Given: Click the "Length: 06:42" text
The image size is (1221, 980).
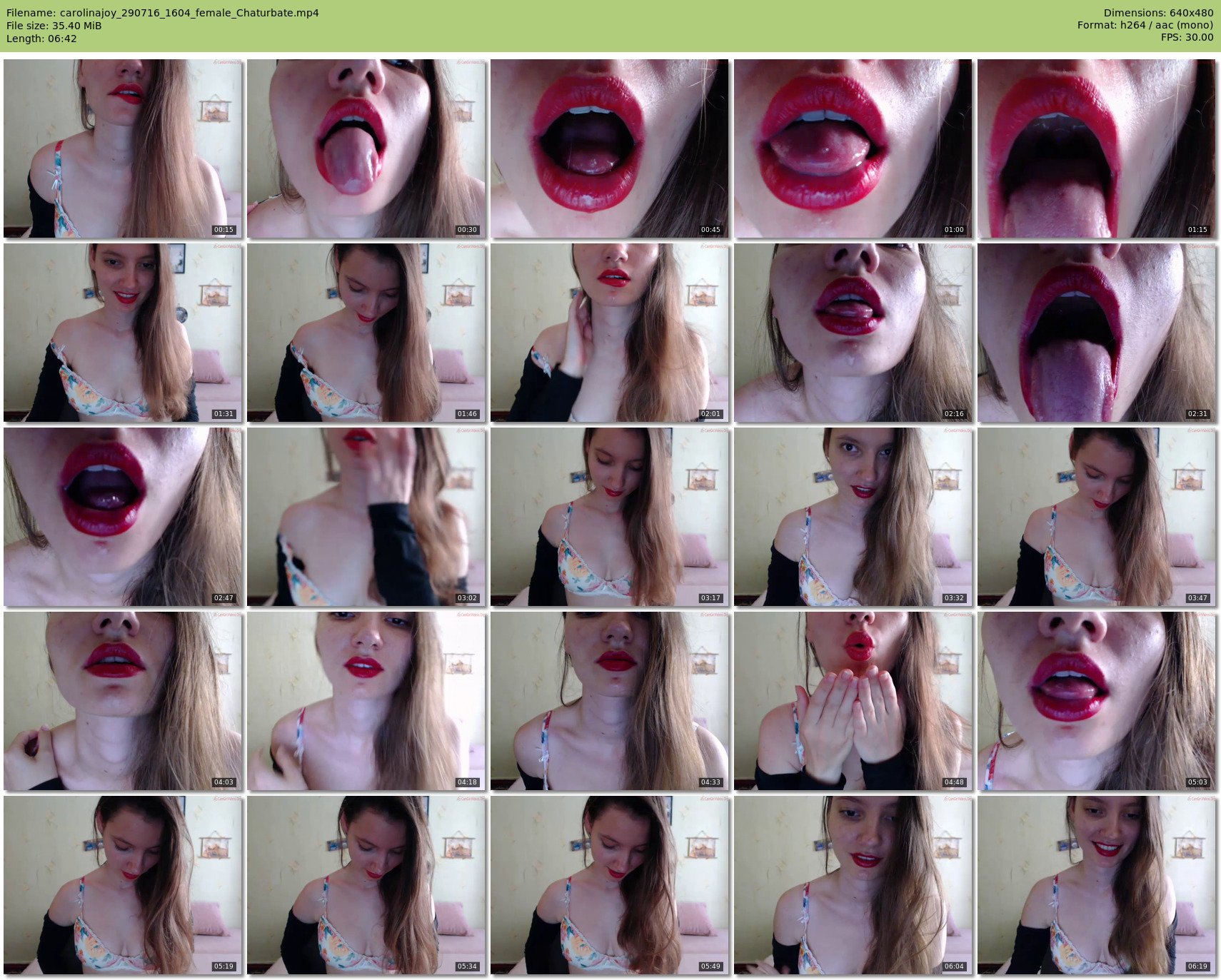Looking at the screenshot, I should (x=41, y=39).
